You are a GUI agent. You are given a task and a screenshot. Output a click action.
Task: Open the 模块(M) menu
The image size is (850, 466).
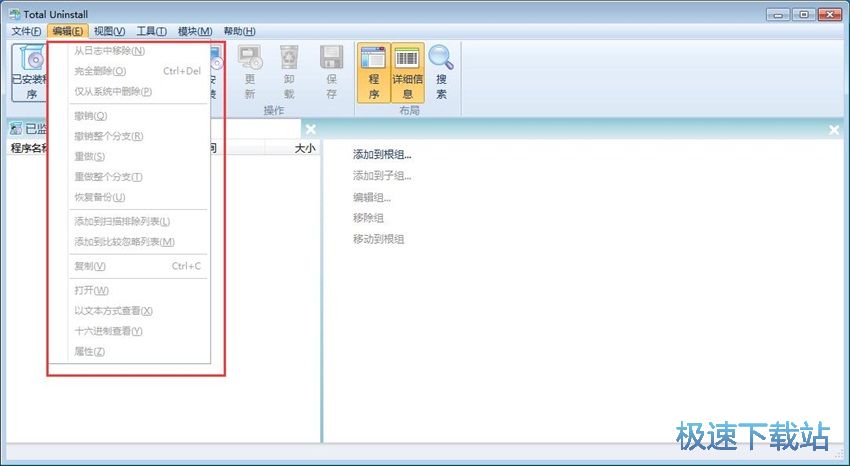click(x=195, y=31)
